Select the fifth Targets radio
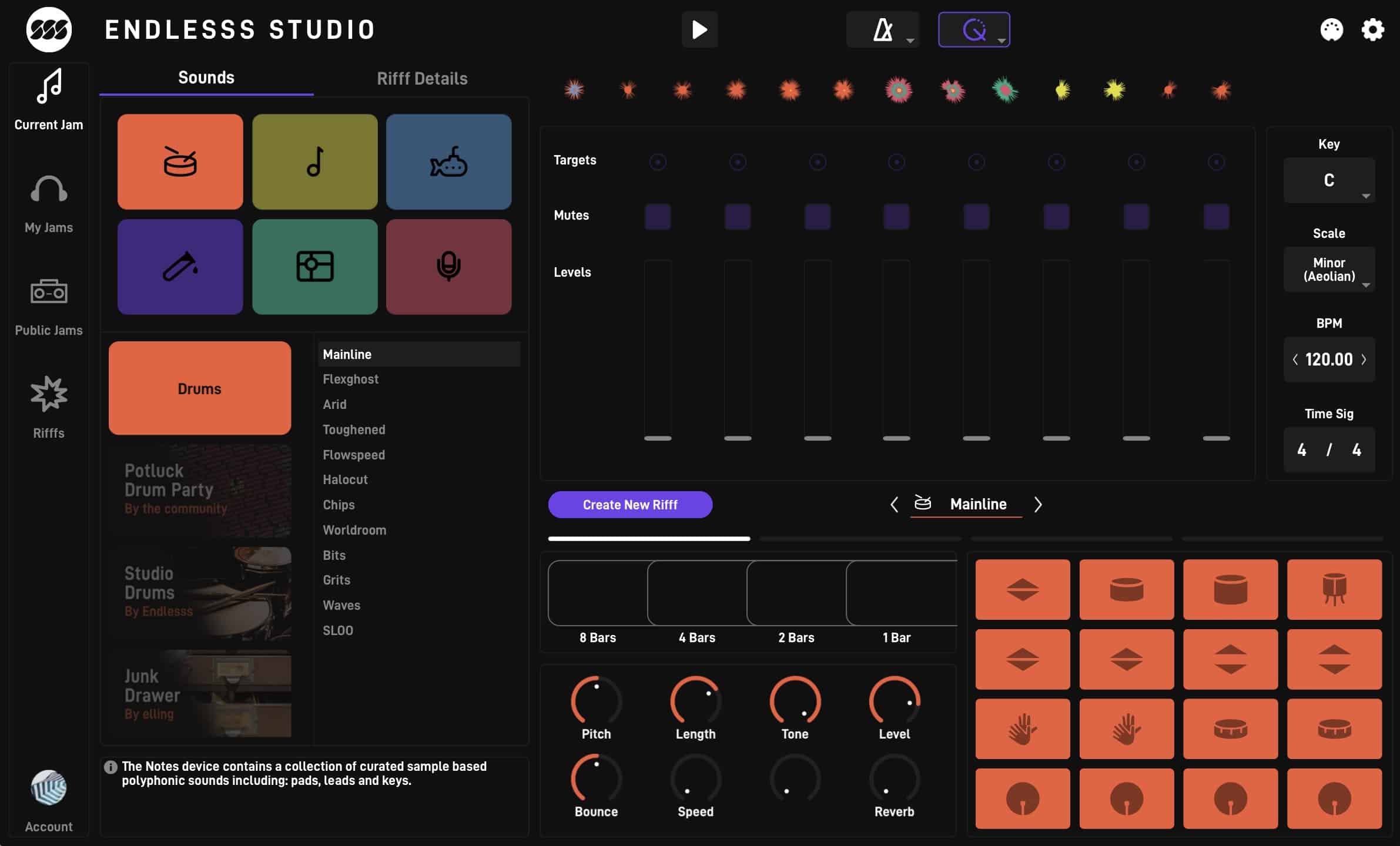Screen dimensions: 1400x846 [x=976, y=162]
